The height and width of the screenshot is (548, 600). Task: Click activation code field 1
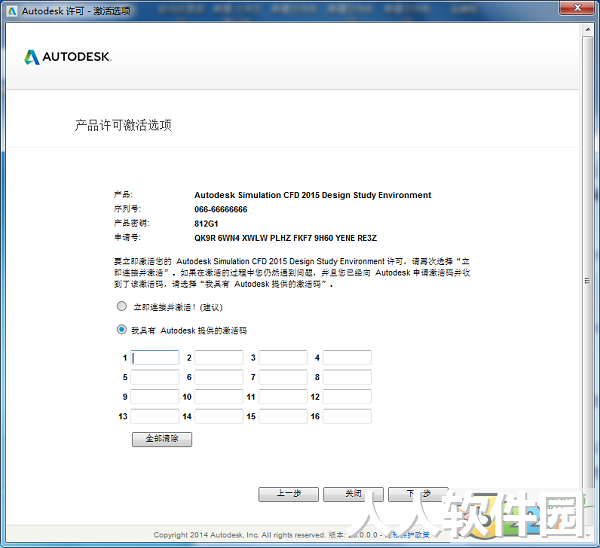tap(155, 357)
